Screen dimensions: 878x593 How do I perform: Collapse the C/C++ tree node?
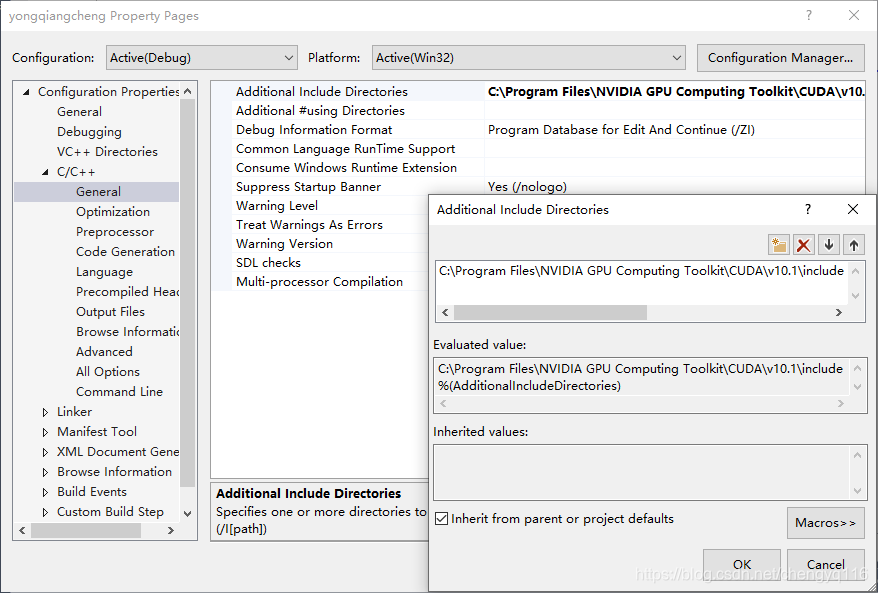point(45,172)
